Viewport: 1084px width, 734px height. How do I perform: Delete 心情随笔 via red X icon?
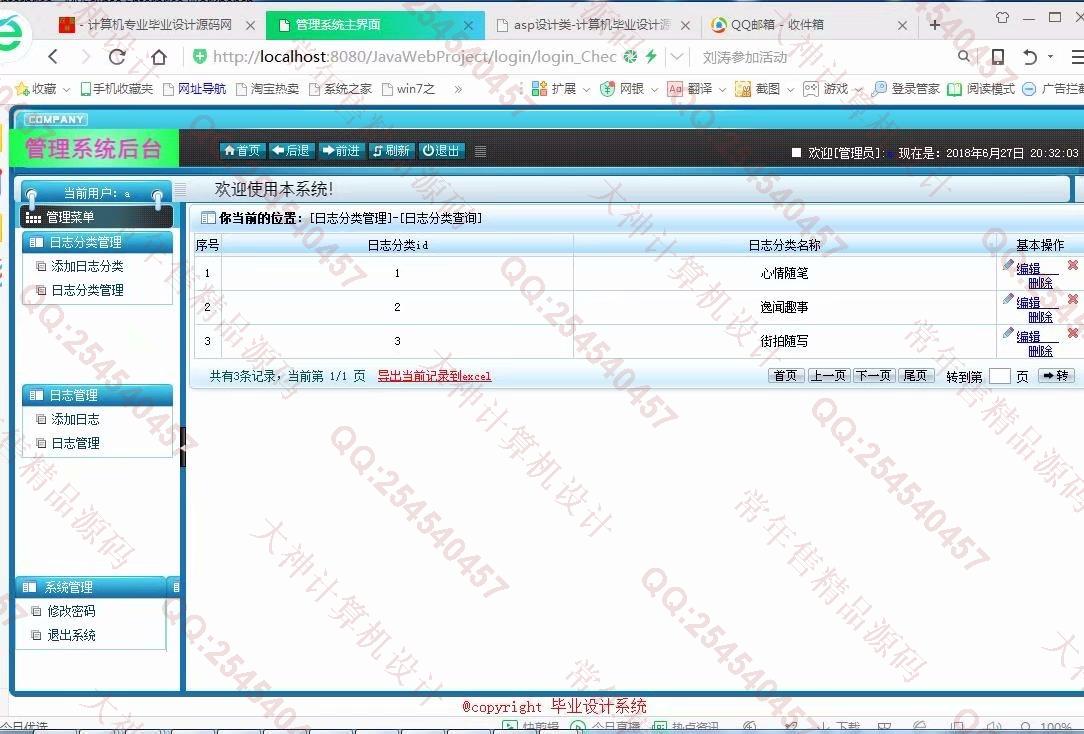1073,265
